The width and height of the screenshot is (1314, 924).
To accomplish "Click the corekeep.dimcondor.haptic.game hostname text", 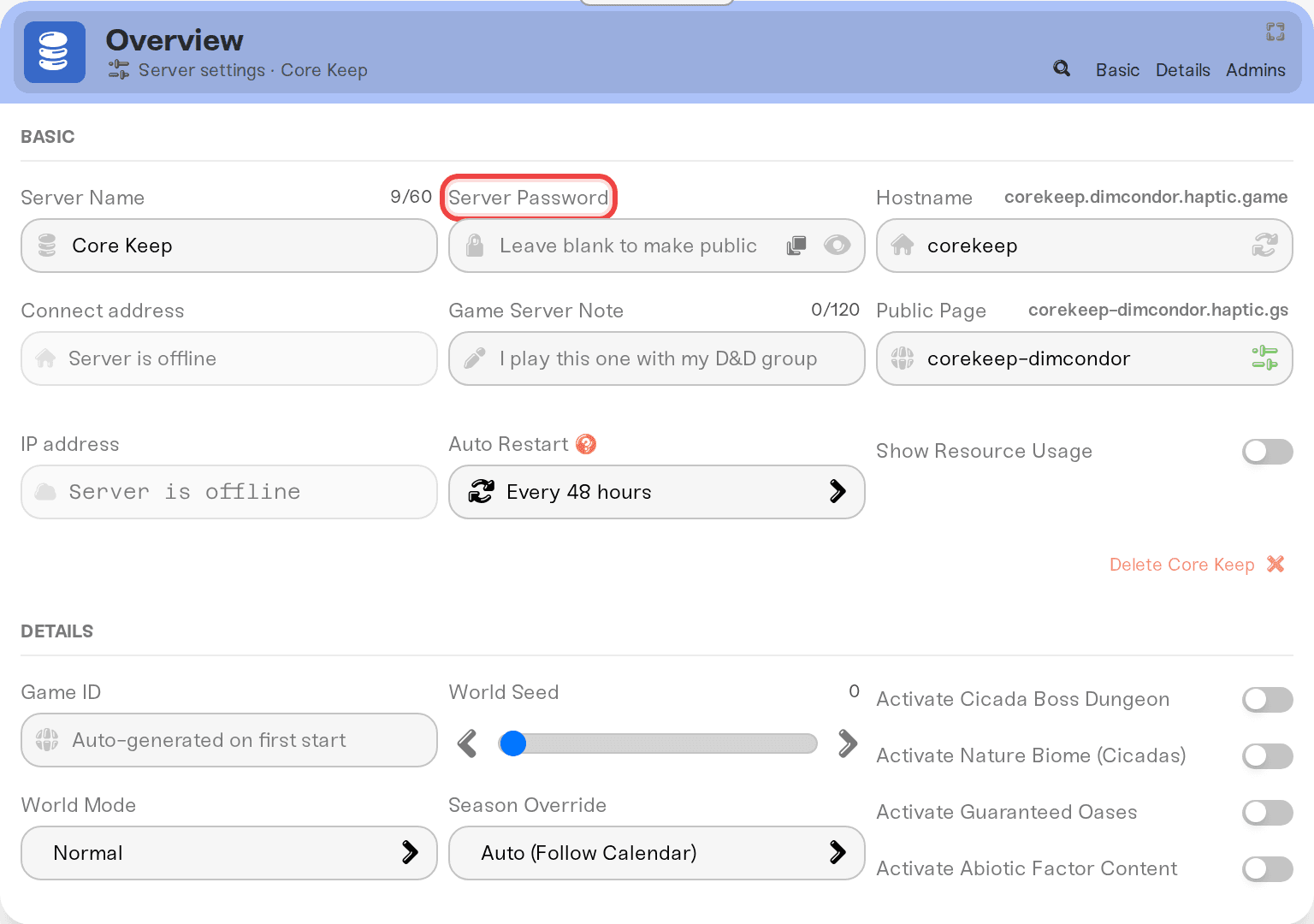I will (1145, 197).
